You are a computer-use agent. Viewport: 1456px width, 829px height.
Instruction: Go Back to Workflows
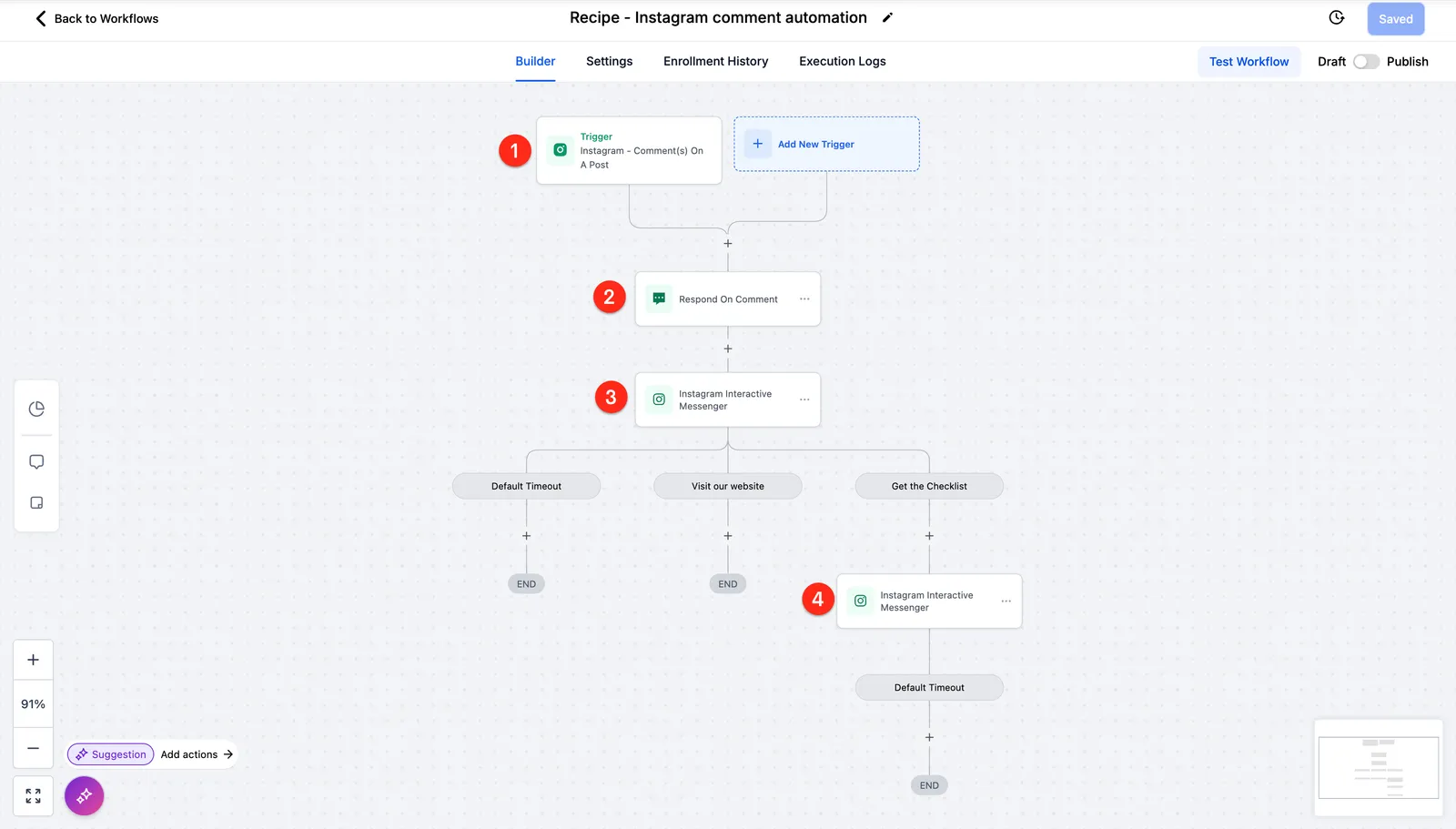(x=96, y=18)
